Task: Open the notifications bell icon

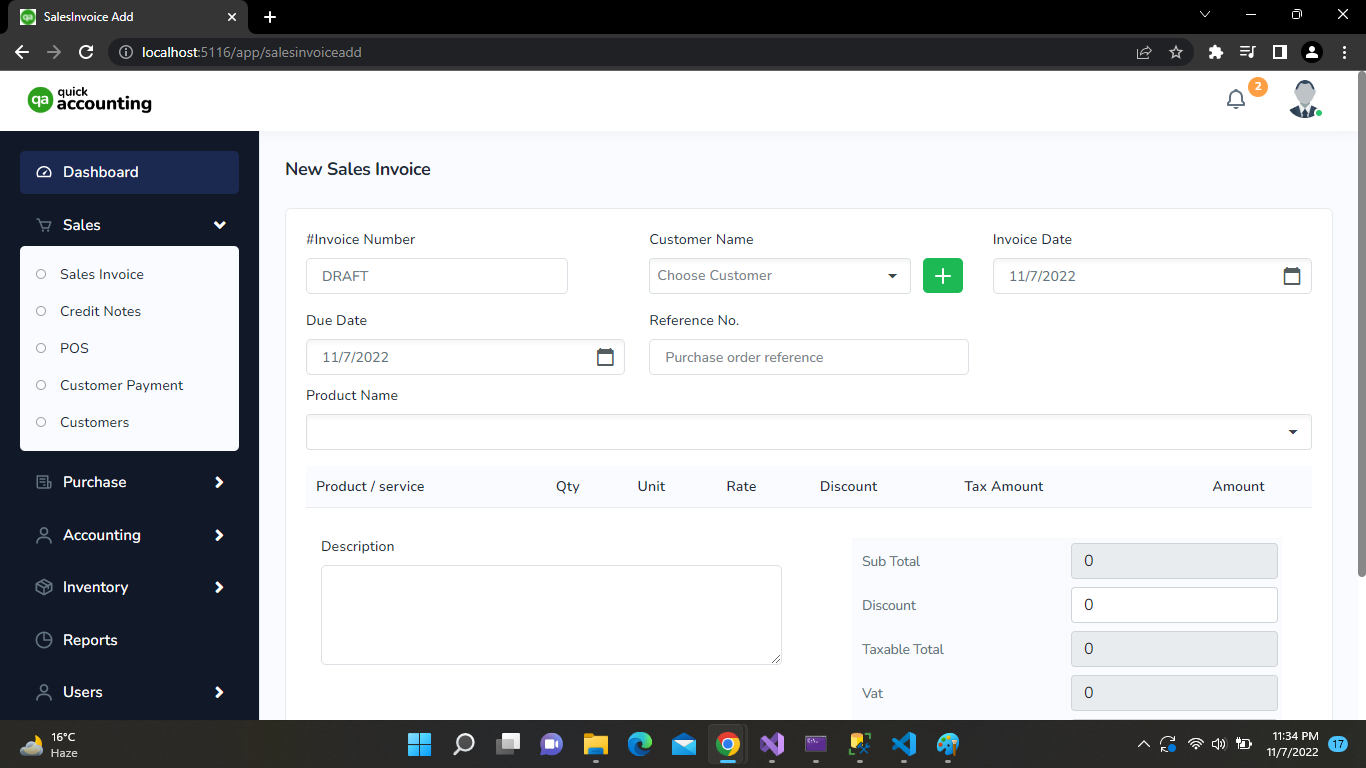Action: (1236, 99)
